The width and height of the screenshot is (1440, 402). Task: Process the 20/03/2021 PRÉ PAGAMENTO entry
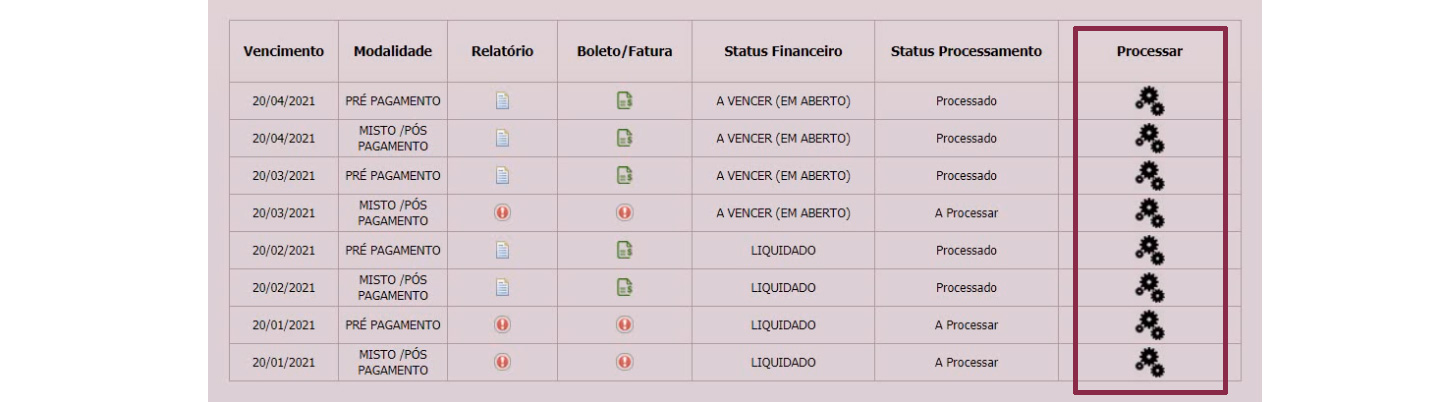click(1149, 175)
